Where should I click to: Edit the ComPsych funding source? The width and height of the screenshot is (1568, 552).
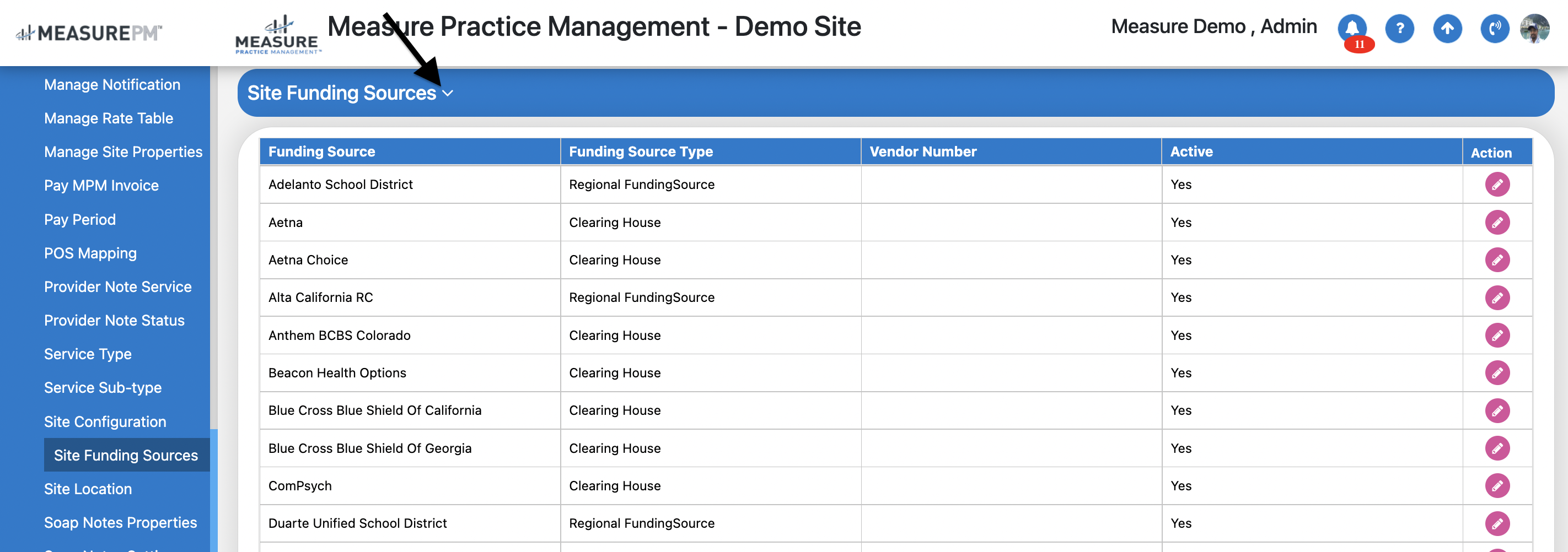click(1497, 486)
